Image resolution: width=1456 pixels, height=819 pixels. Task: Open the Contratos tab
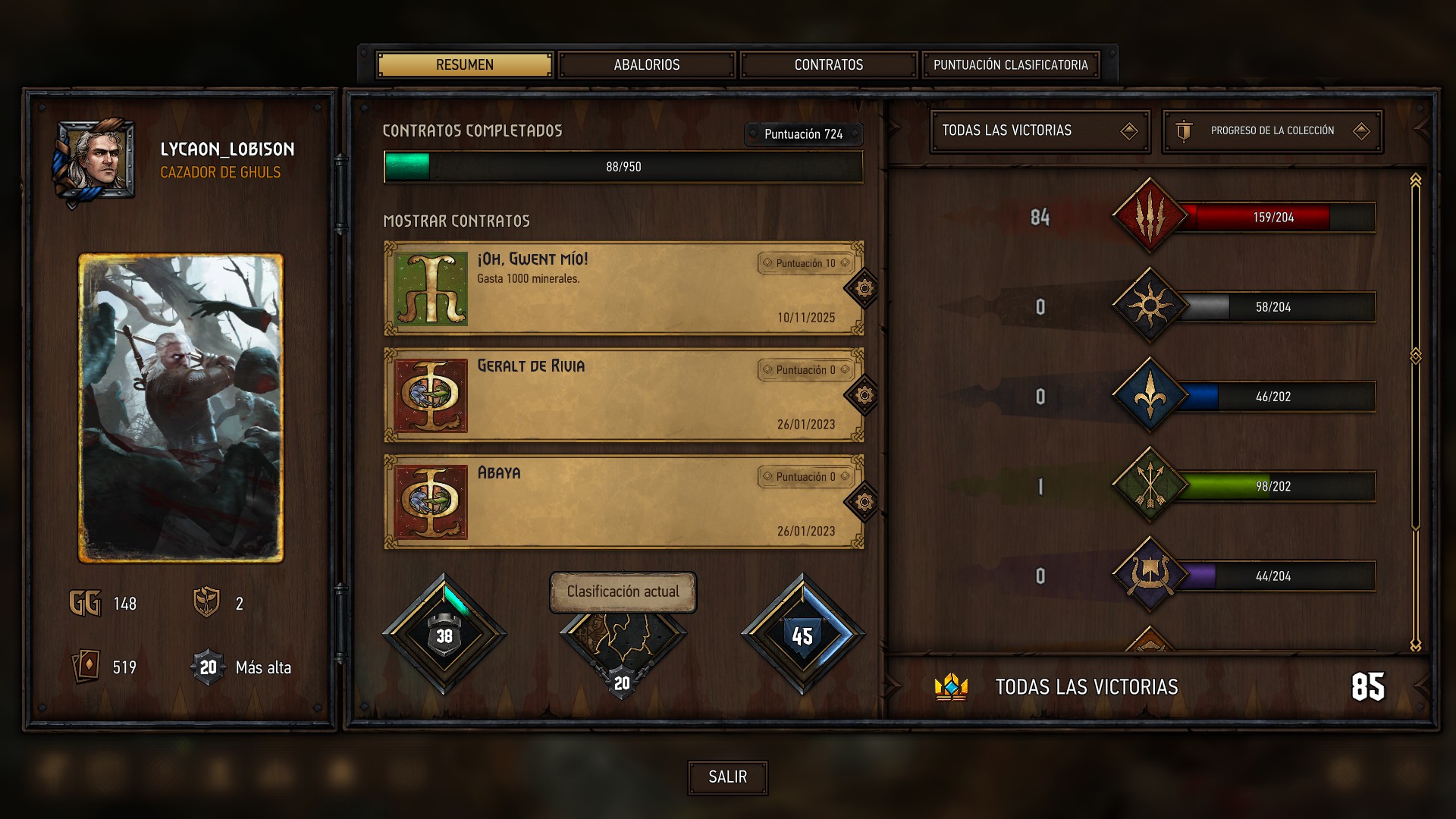point(829,65)
